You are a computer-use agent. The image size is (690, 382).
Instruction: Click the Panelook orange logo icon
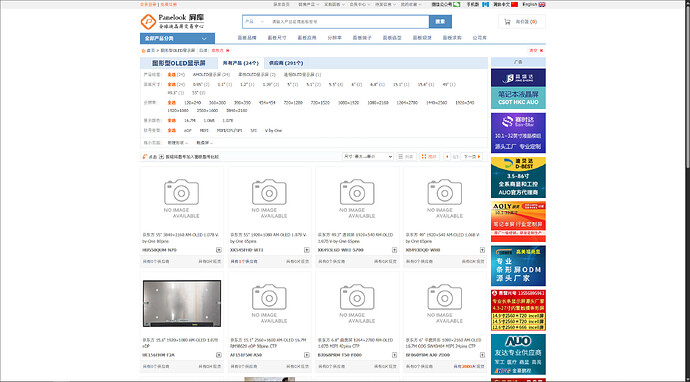[x=148, y=22]
